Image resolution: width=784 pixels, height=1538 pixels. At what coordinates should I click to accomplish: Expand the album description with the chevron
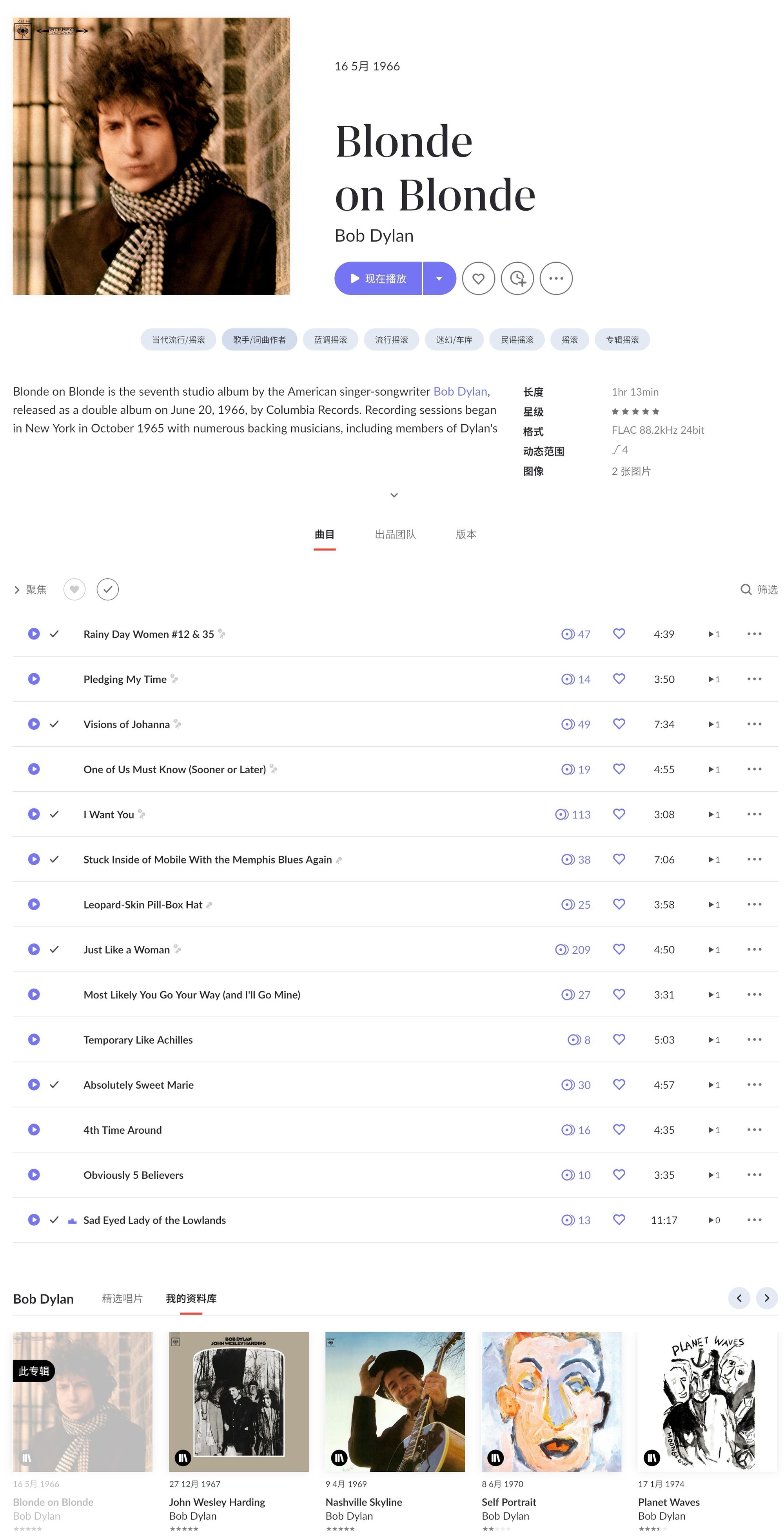pos(394,495)
